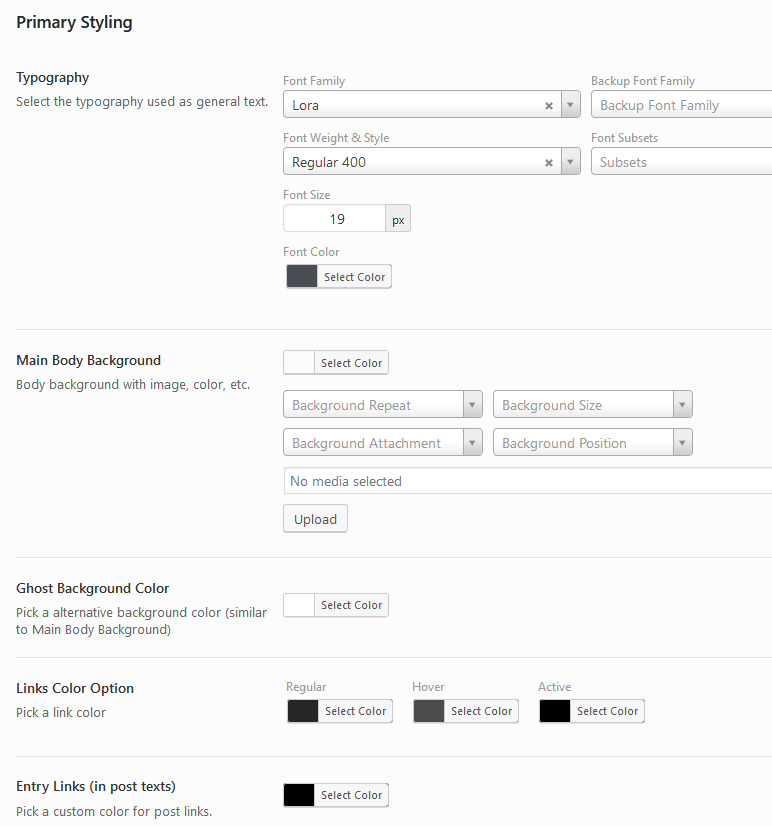Open the Hover link color swatch
772x826 pixels.
[x=429, y=711]
